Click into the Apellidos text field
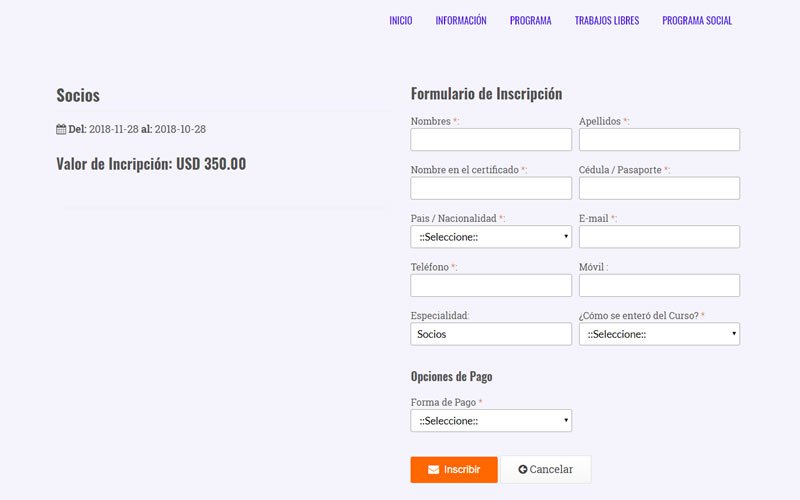This screenshot has height=500, width=800. click(x=659, y=140)
